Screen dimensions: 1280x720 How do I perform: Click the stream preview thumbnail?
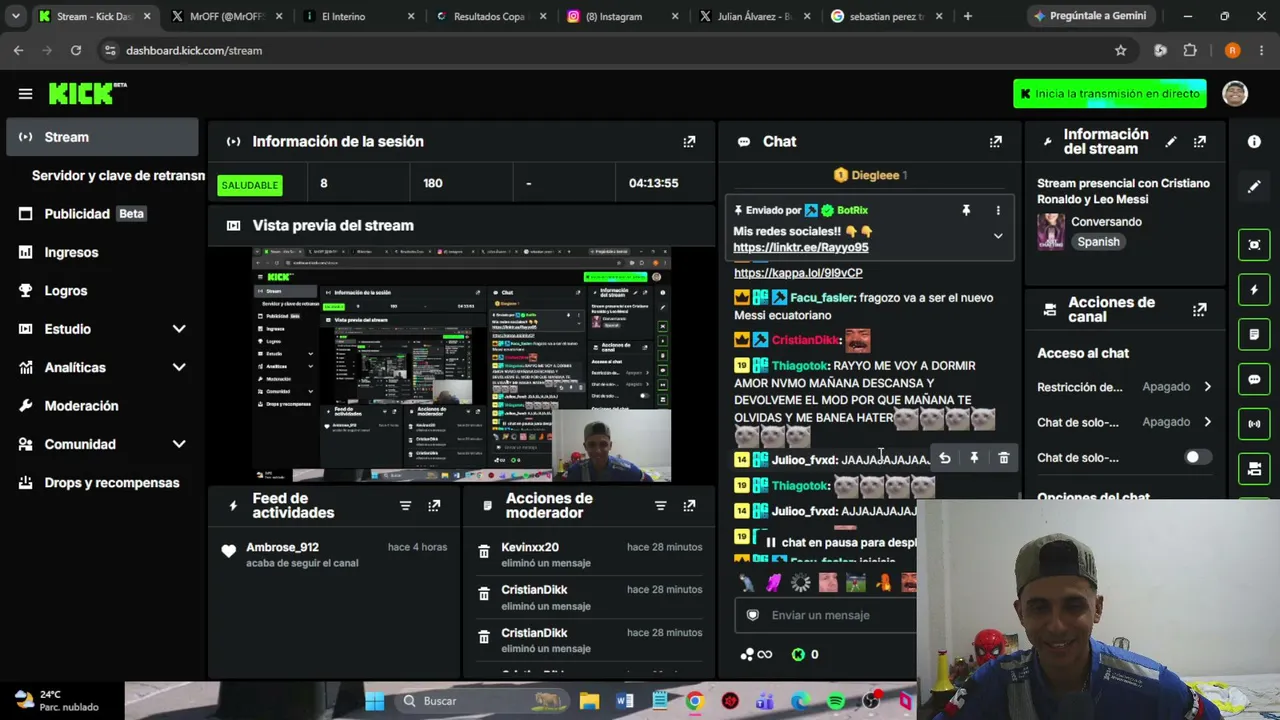pos(461,365)
